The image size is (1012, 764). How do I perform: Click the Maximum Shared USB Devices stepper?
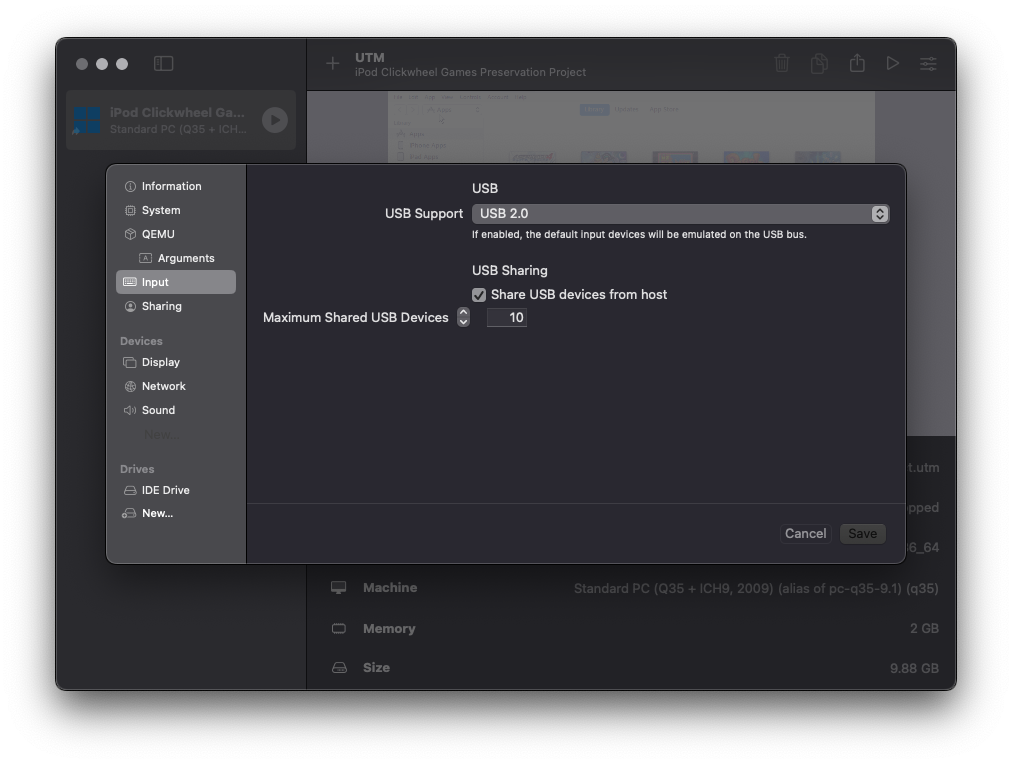[463, 317]
